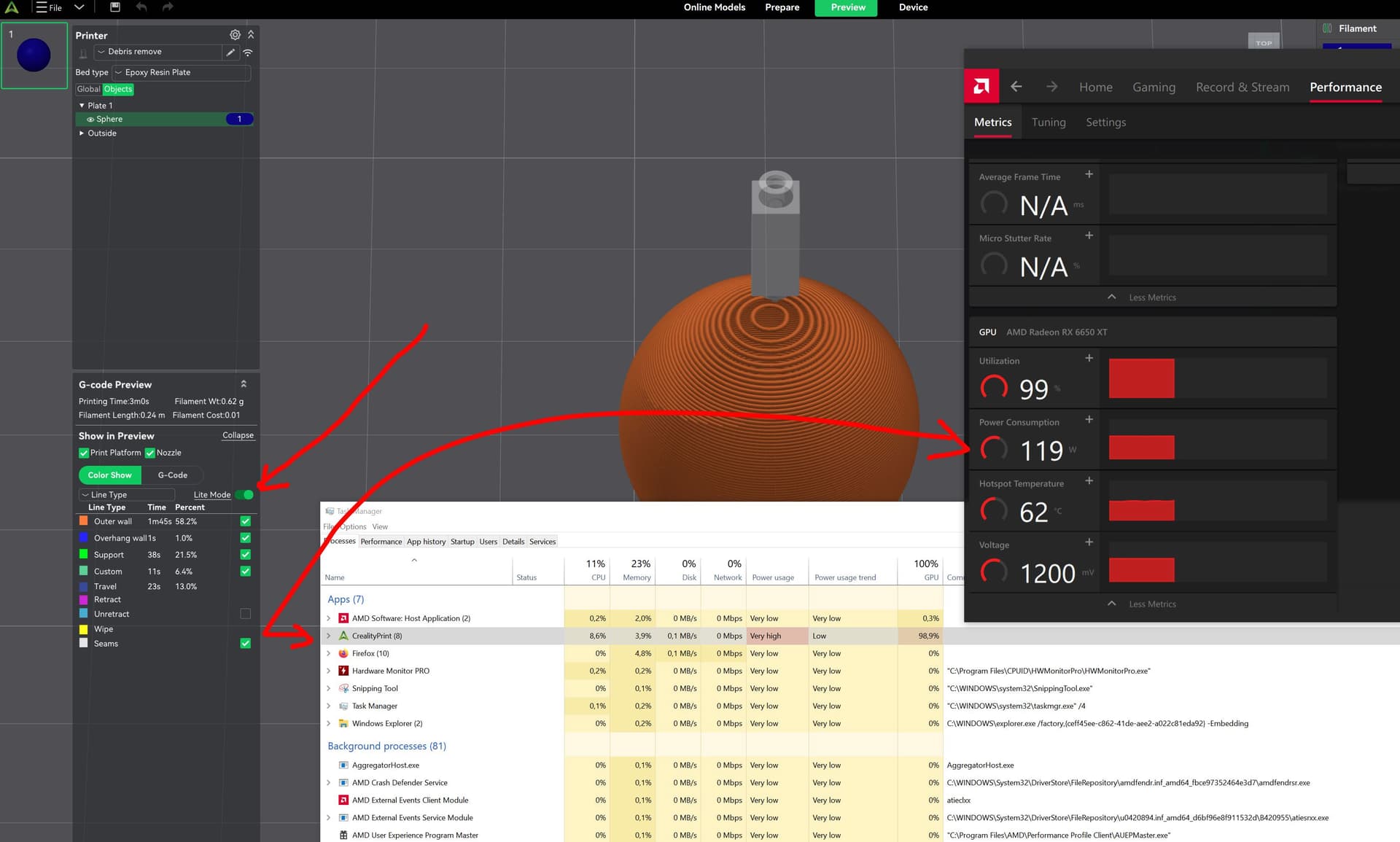This screenshot has width=1400, height=842.
Task: Open printer settings gear icon
Action: [x=235, y=35]
